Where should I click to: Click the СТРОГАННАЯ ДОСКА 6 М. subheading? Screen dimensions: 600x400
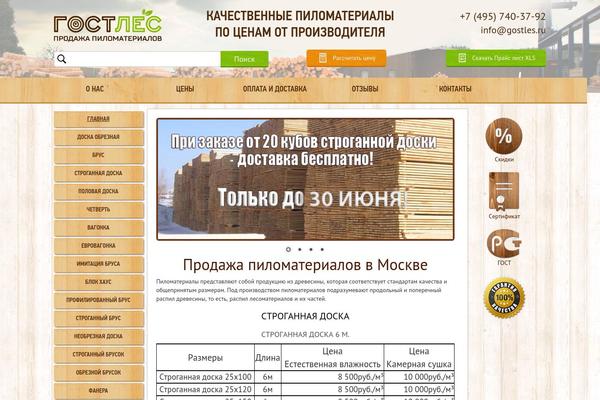305,335
